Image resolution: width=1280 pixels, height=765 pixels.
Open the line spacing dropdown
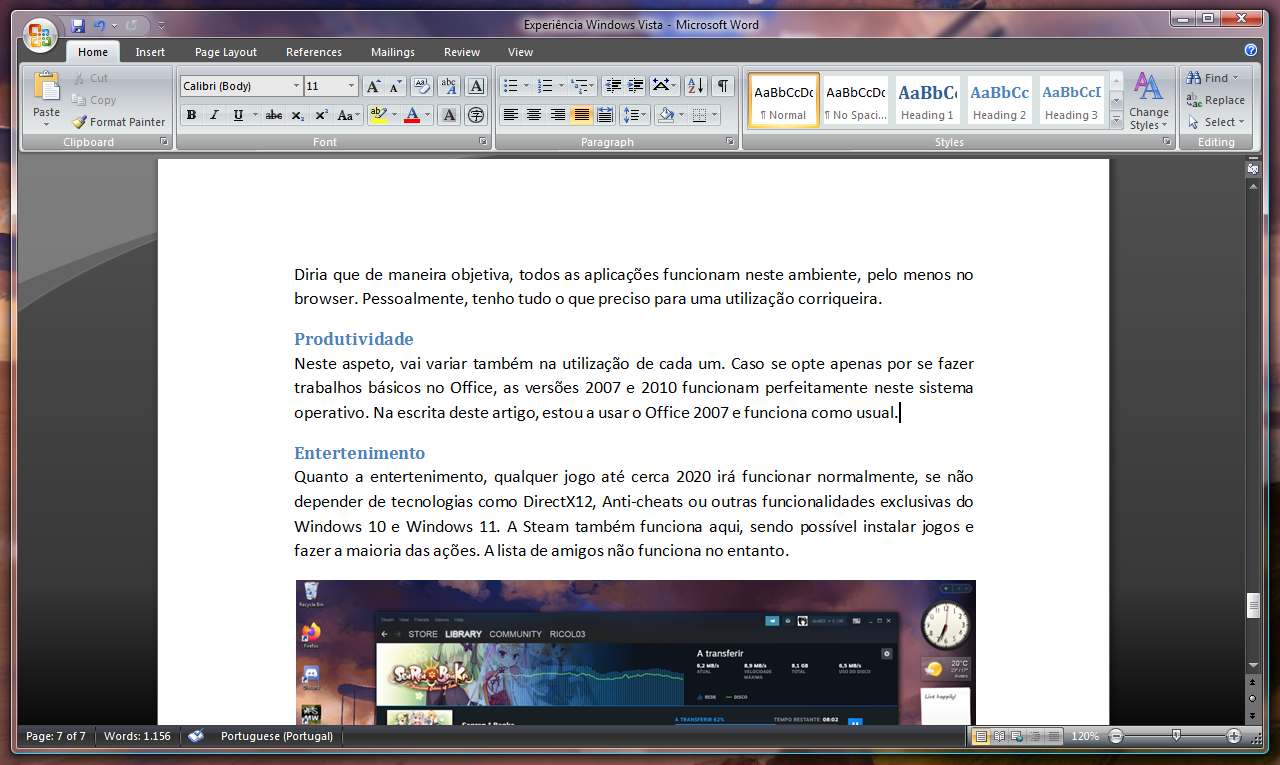(635, 115)
